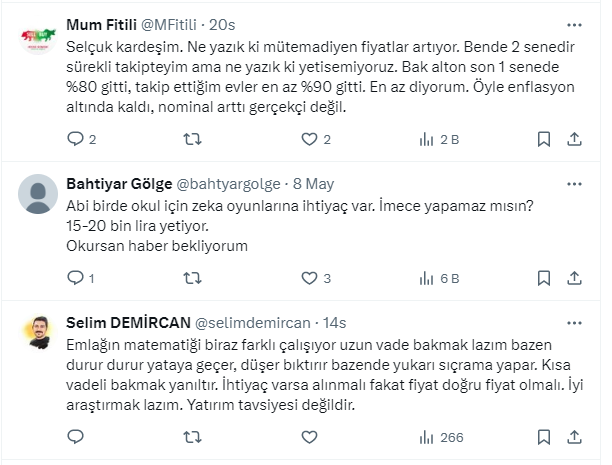Share Selim DEMİRCAN's tweet
This screenshot has height=465, width=612.
click(x=575, y=437)
